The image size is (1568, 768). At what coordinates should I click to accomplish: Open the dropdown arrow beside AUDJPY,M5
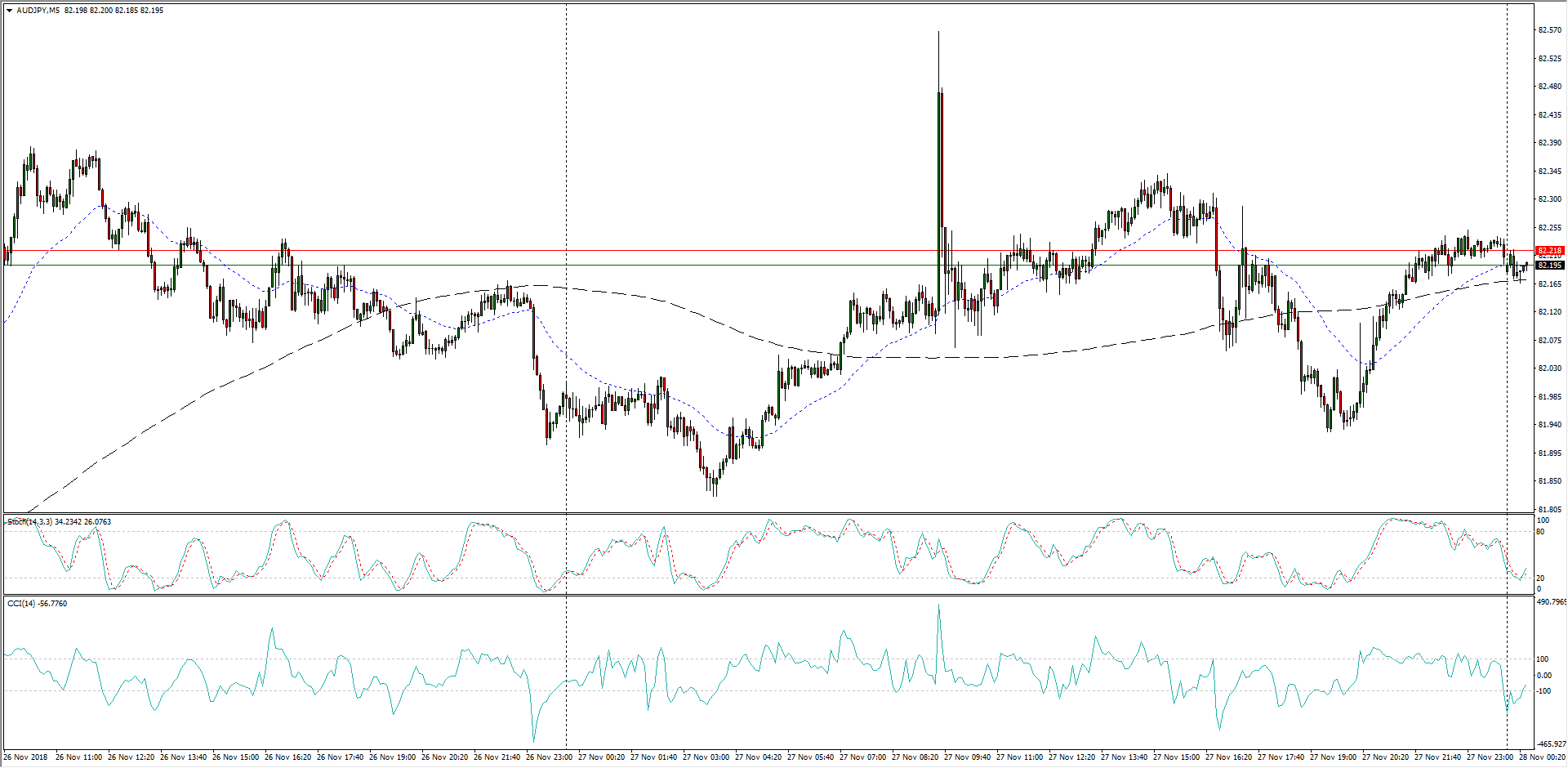[9, 11]
